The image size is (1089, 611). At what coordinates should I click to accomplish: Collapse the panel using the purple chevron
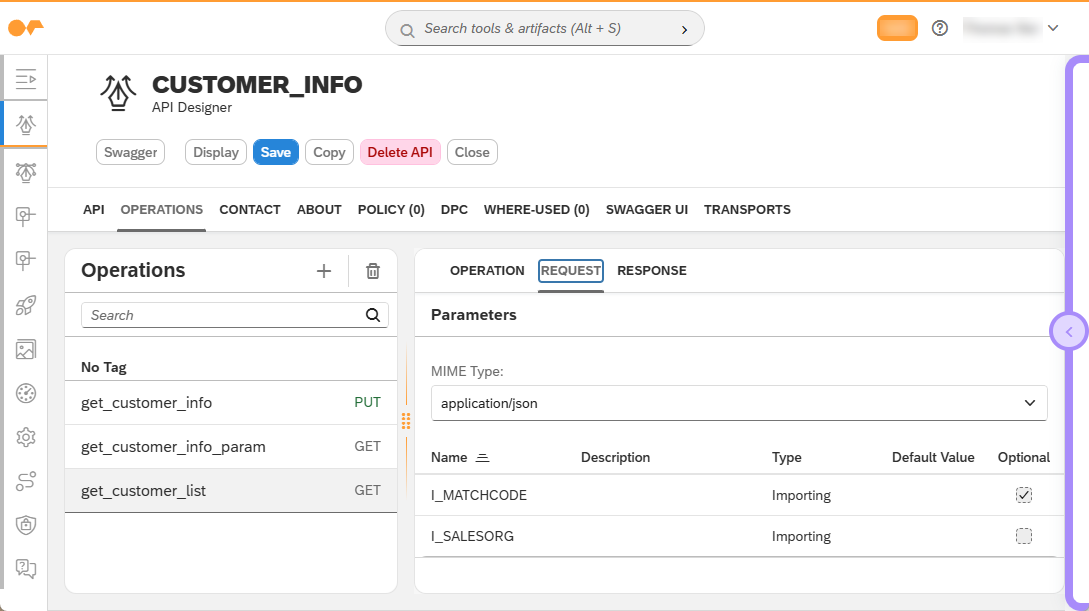pyautogui.click(x=1068, y=331)
